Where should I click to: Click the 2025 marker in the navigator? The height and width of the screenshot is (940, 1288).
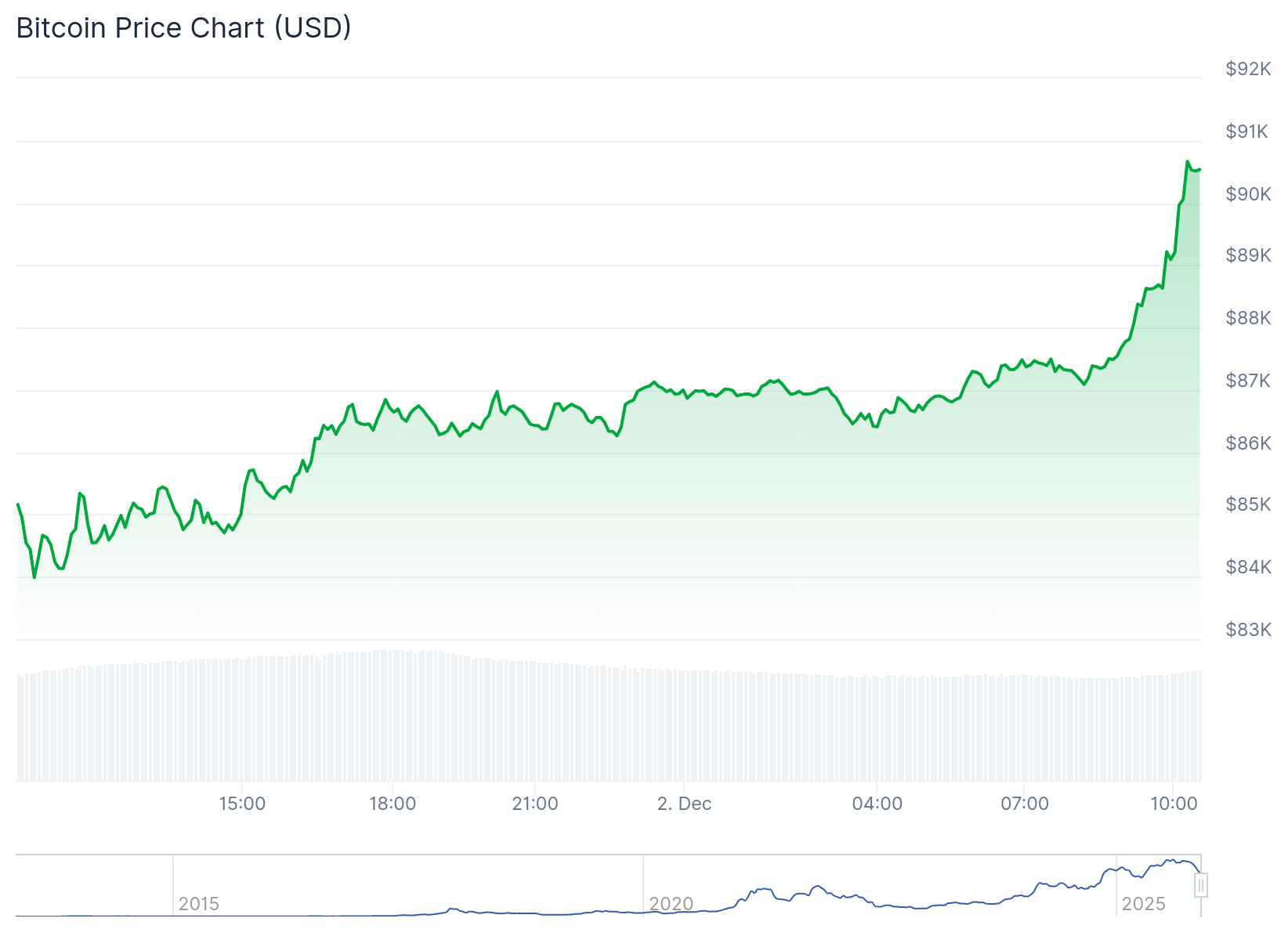click(1143, 903)
